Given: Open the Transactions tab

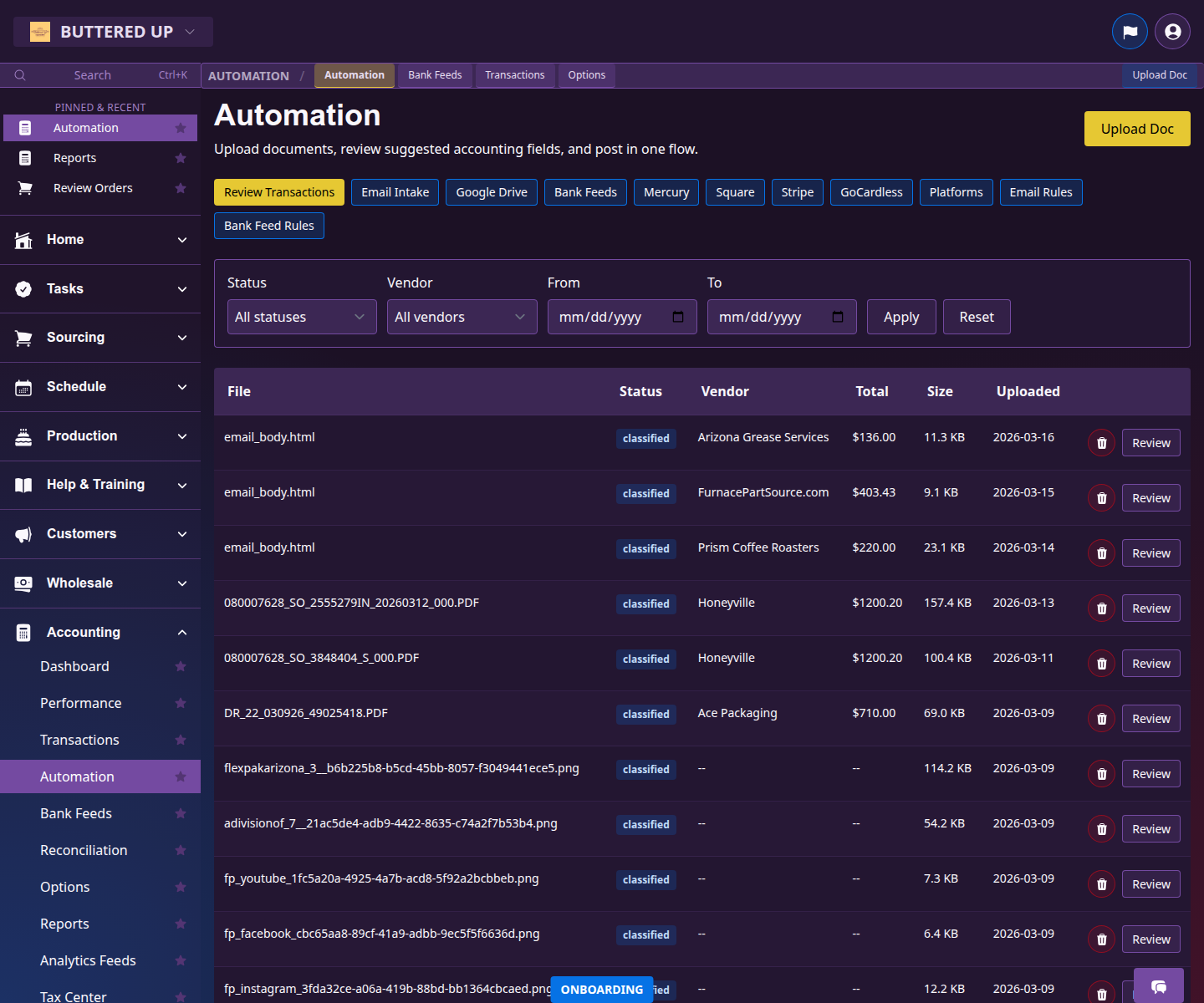Looking at the screenshot, I should (x=515, y=75).
